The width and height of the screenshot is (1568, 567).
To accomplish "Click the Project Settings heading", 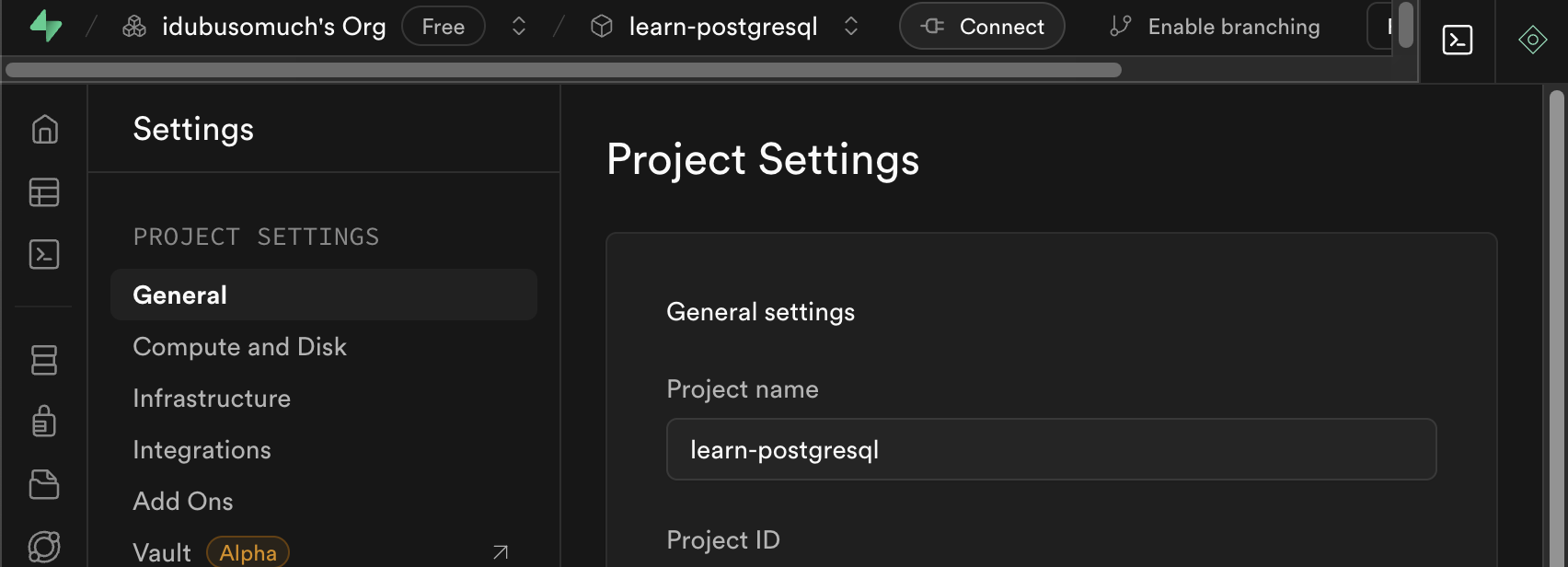I will [763, 159].
